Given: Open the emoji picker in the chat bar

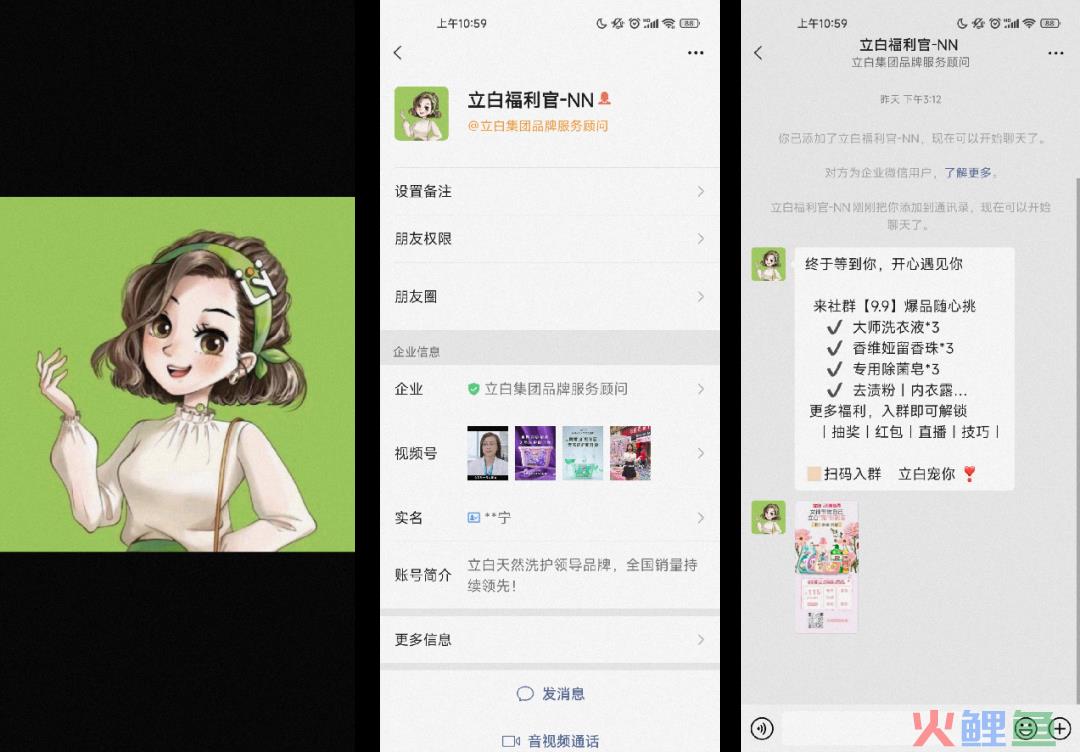Looking at the screenshot, I should 1026,728.
